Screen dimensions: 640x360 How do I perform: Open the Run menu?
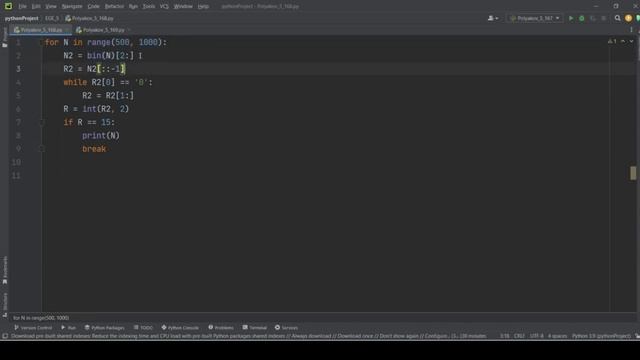[x=133, y=7]
